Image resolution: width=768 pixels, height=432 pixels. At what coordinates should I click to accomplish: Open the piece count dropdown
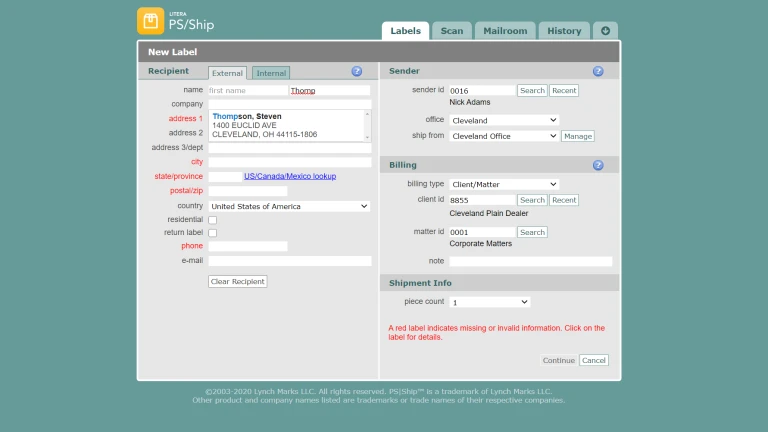point(490,302)
